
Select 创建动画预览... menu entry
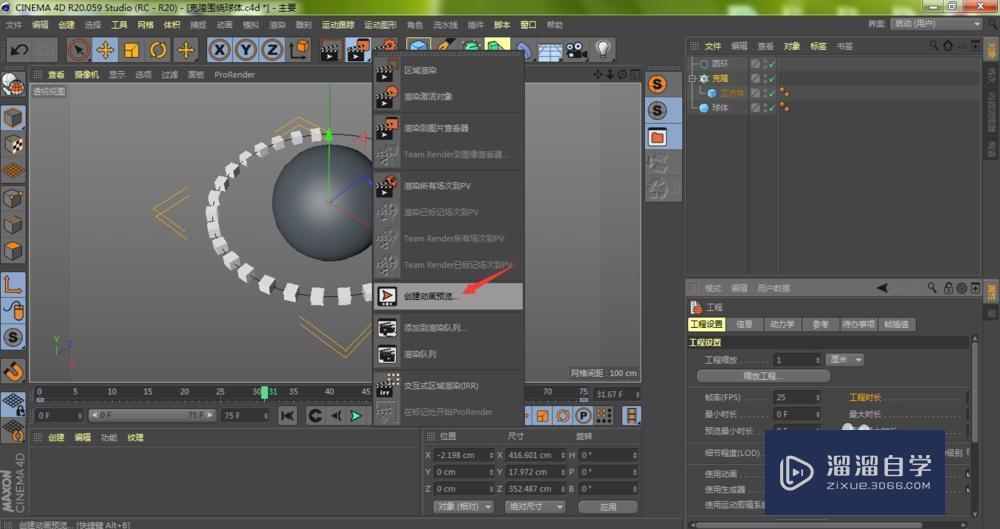tap(448, 297)
